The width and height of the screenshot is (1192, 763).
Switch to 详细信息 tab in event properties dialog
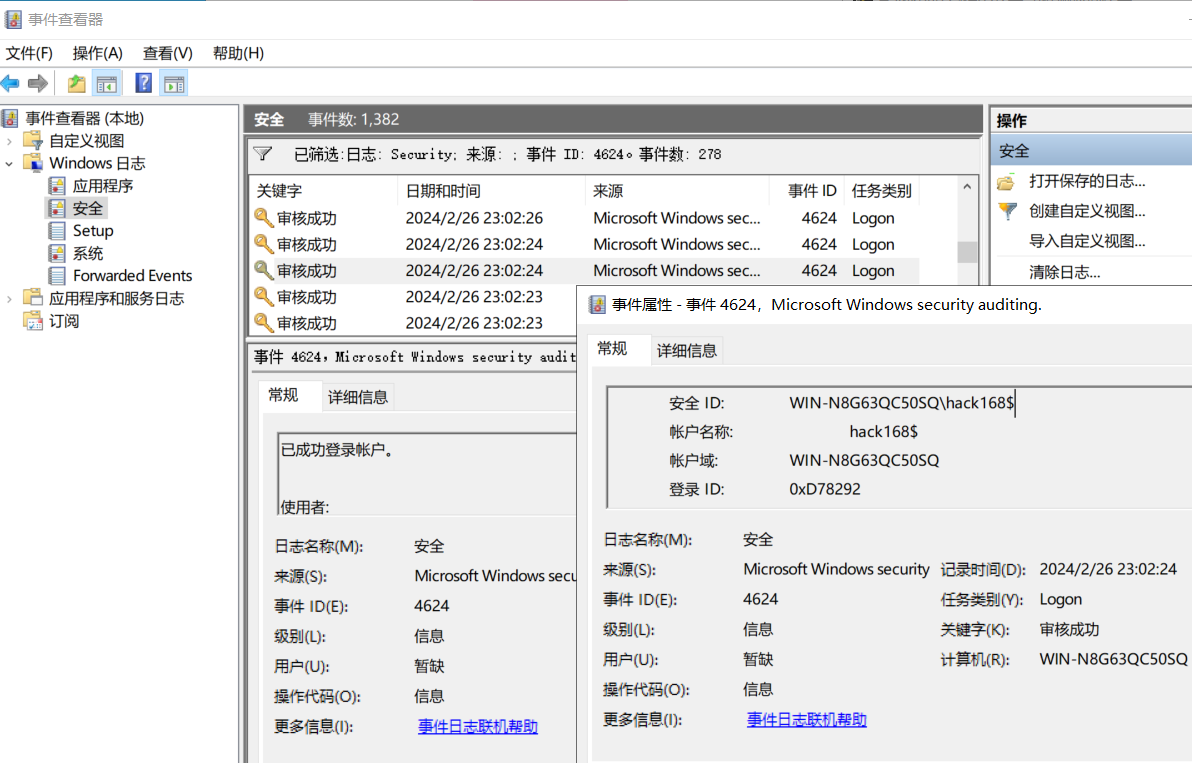(686, 350)
